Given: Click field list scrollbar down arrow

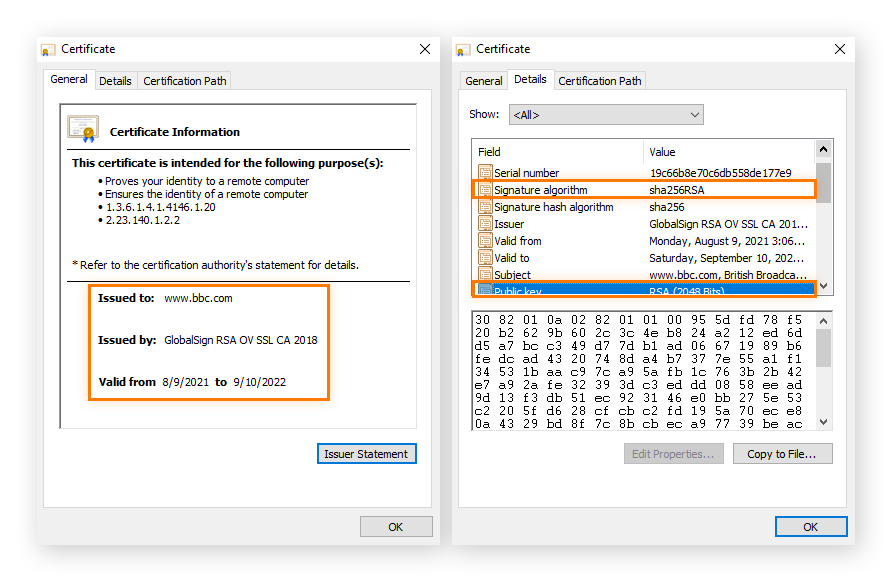Looking at the screenshot, I should 823,286.
